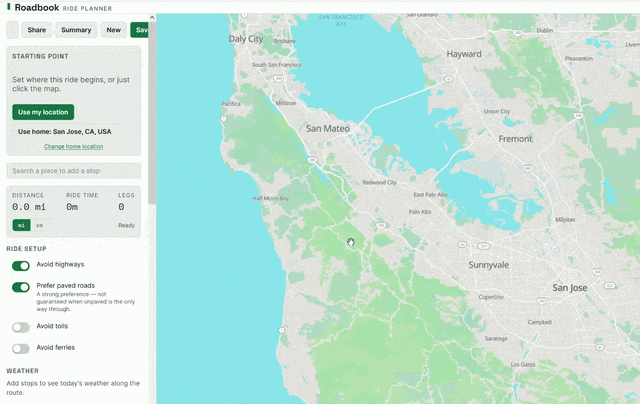Screen dimensions: 640x404
Task: Click the Fremont label on map
Action: (515, 139)
